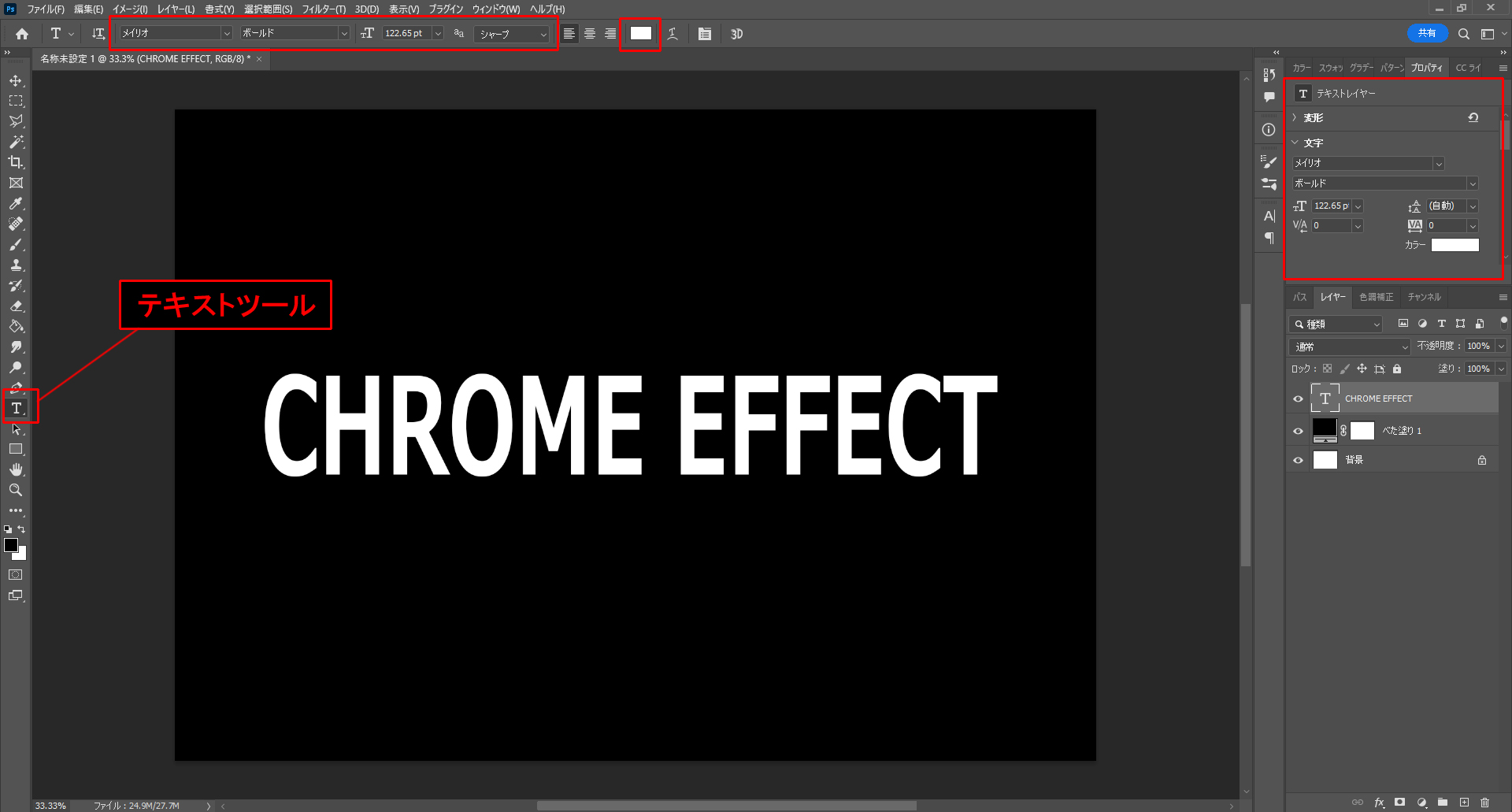This screenshot has width=1512, height=812.
Task: Switch to the チャンネル tab
Action: click(1424, 297)
